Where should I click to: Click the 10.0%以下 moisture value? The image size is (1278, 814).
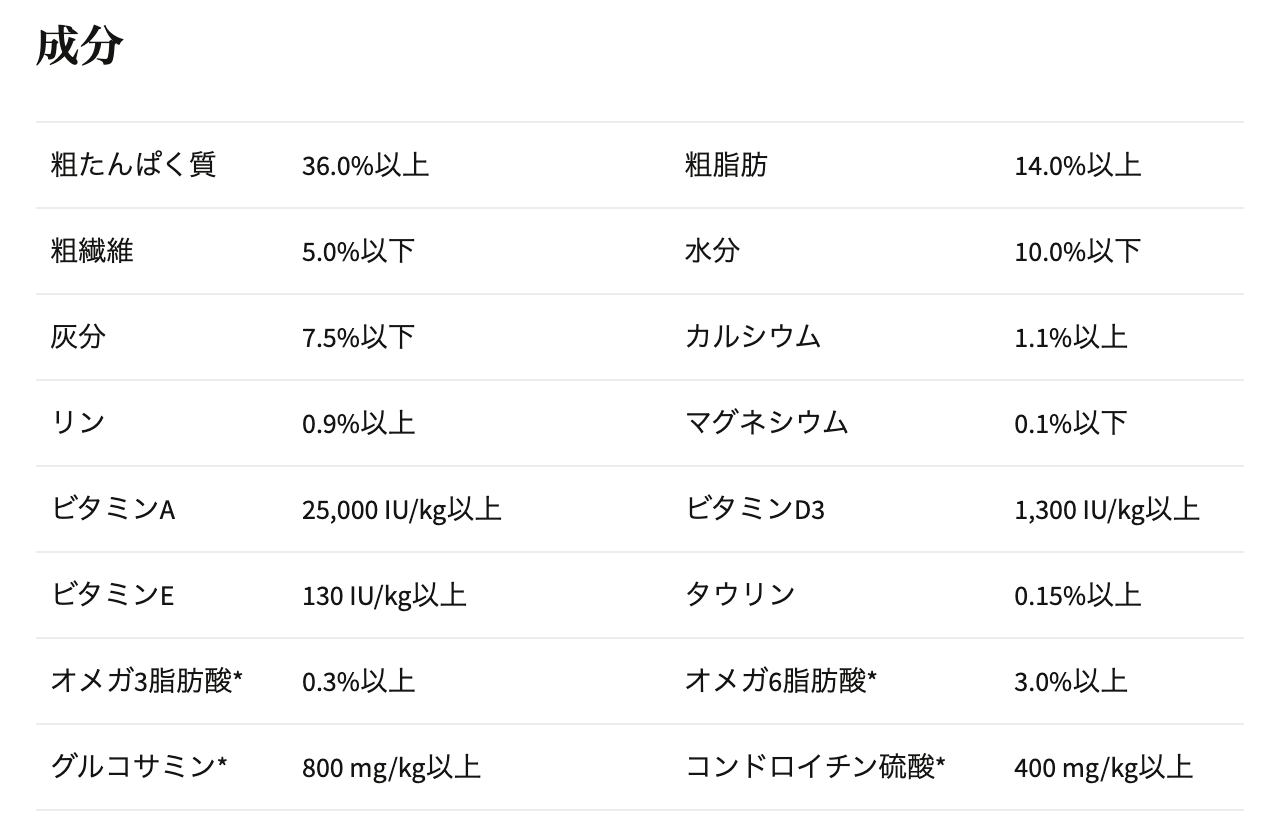point(1077,252)
